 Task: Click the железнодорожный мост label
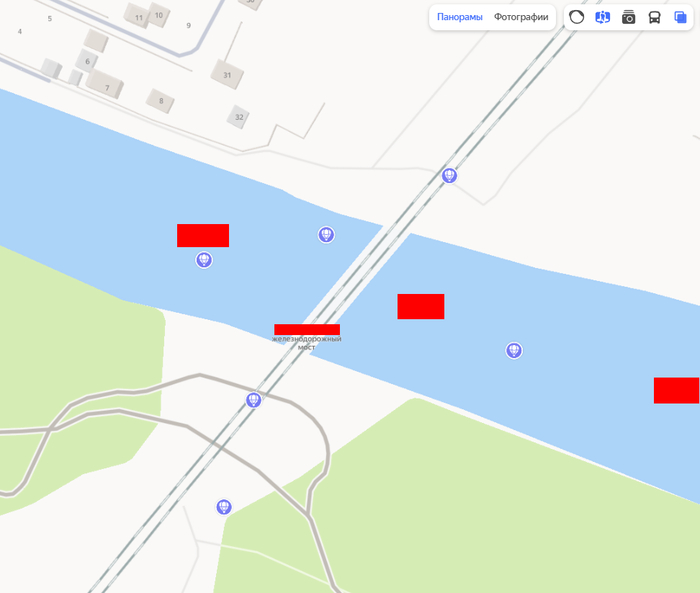click(x=307, y=343)
